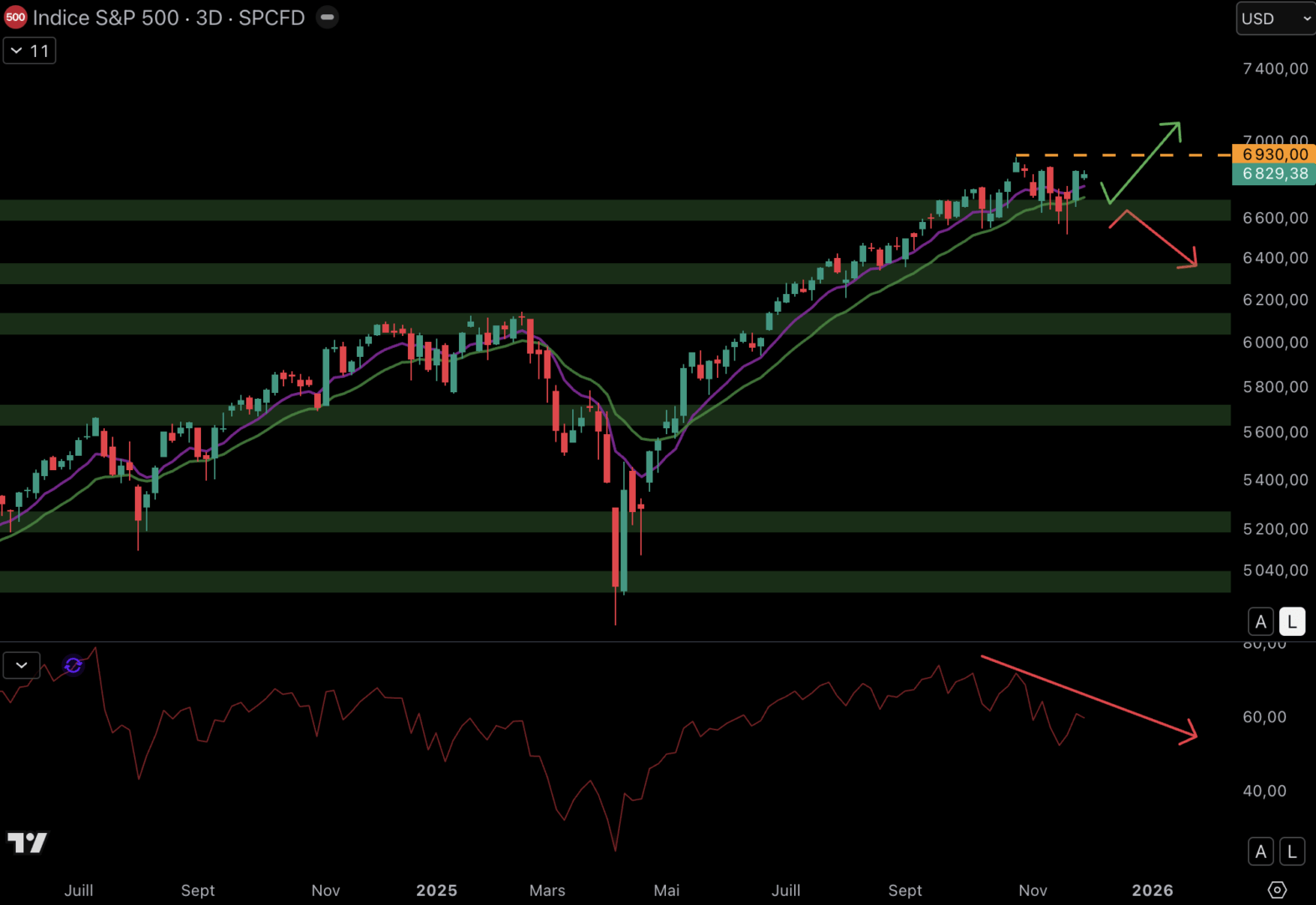Click the TradingView logo

coord(27,842)
